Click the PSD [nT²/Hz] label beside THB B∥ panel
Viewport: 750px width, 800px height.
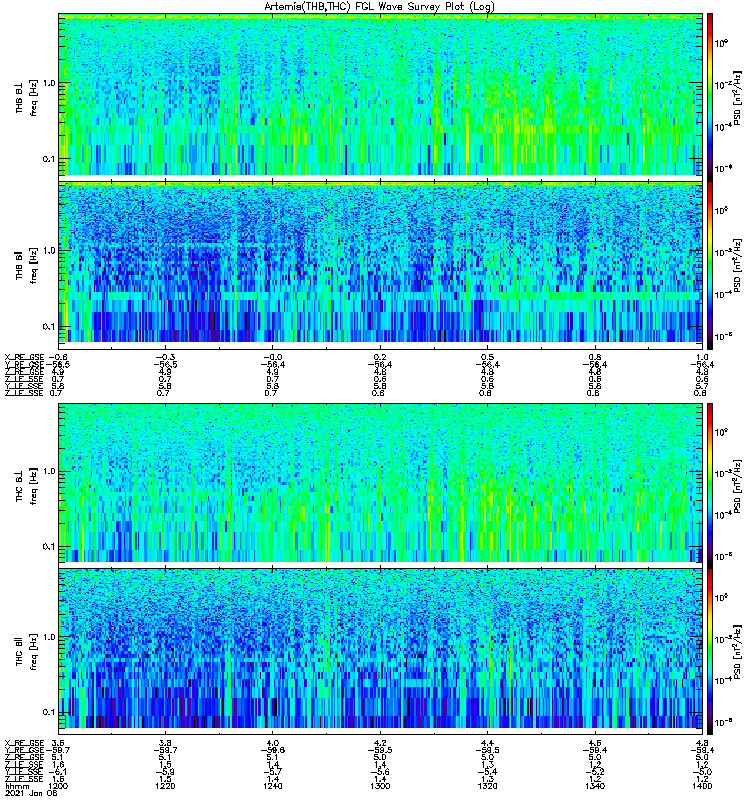point(738,265)
